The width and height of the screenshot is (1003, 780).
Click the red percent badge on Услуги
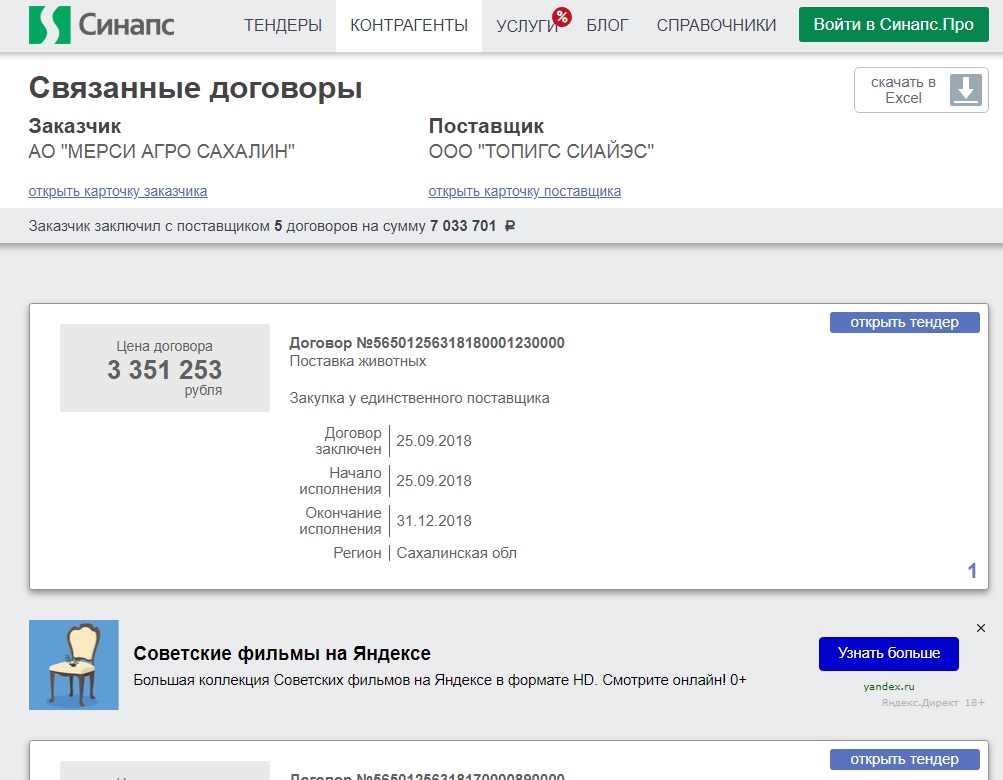561,16
